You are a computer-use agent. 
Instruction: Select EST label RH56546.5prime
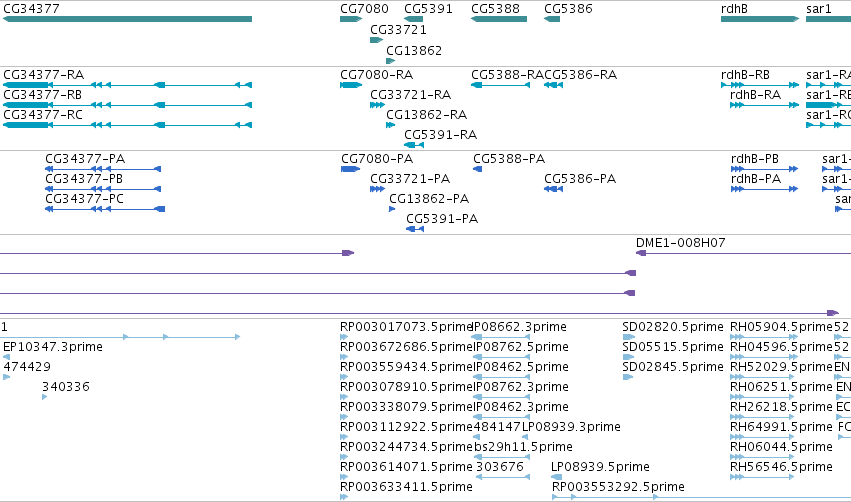click(781, 467)
